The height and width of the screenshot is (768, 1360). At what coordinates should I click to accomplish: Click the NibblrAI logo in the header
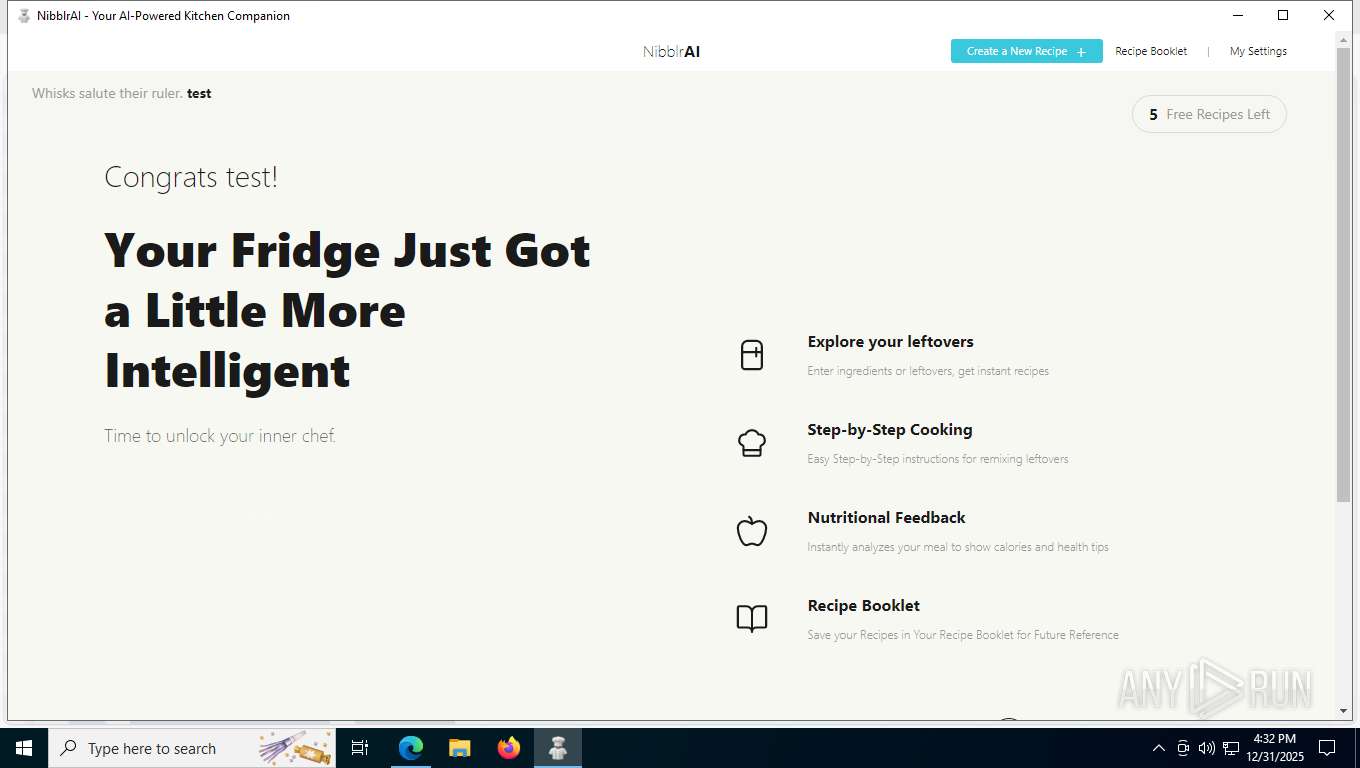coord(671,52)
